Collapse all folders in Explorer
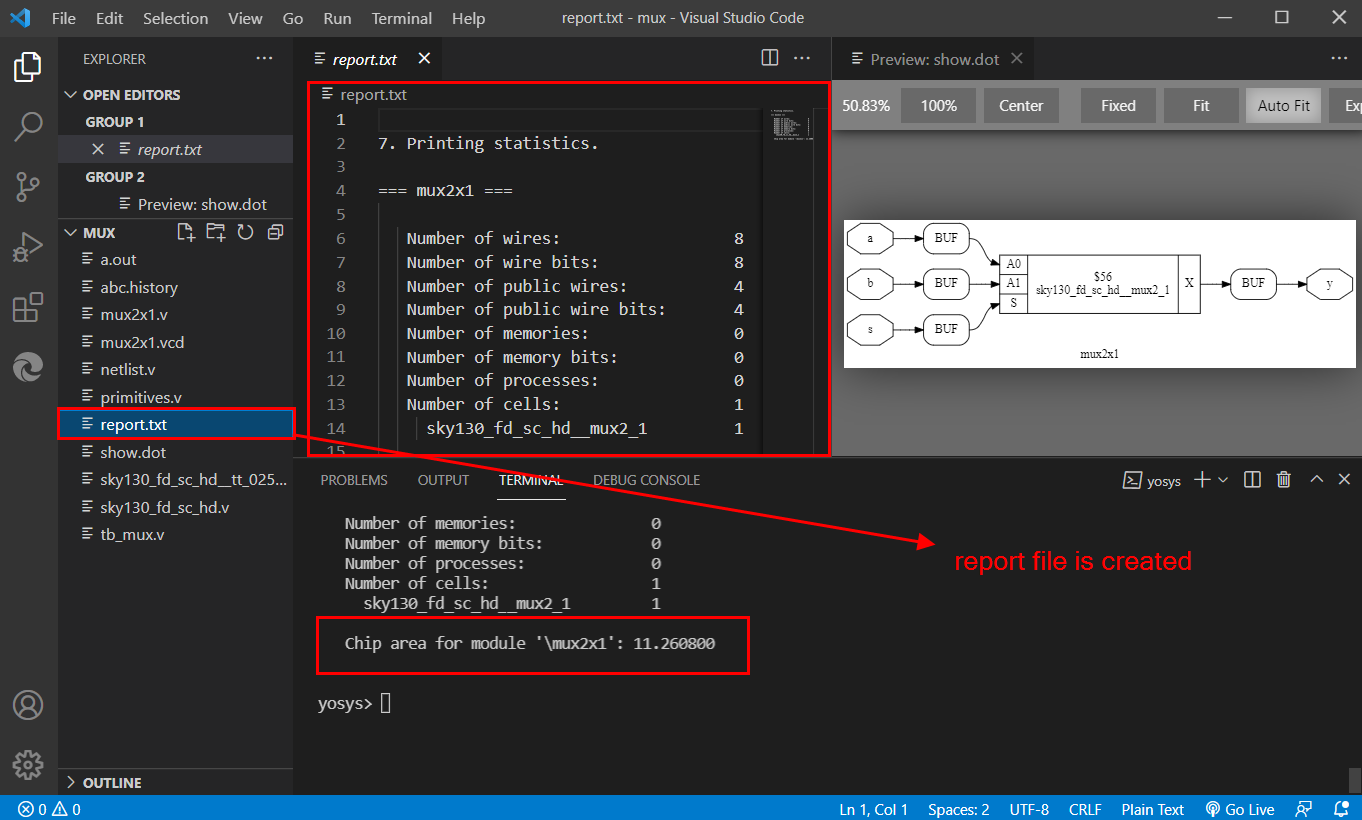 (x=275, y=232)
